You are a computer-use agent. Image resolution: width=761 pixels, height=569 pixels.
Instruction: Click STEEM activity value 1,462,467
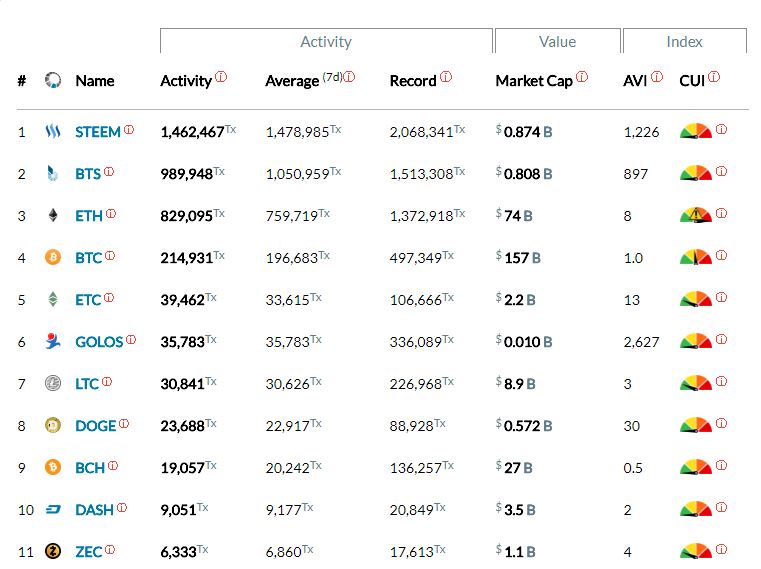pyautogui.click(x=192, y=132)
